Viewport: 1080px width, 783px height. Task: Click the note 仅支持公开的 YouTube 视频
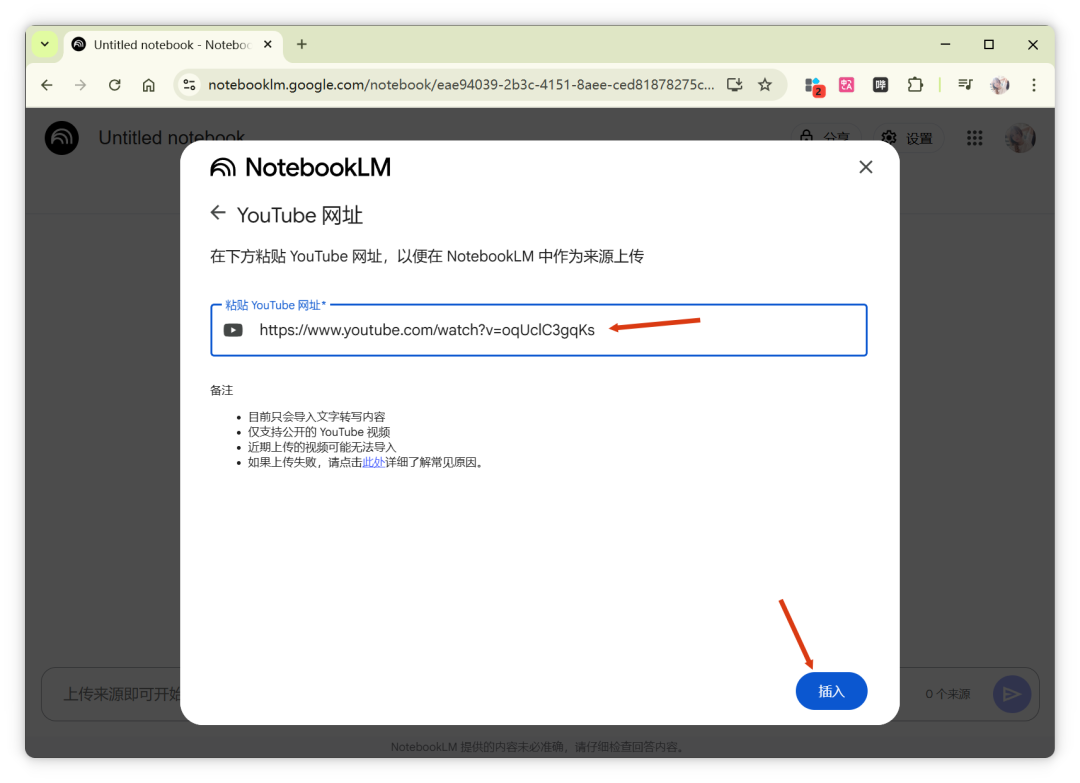coord(319,432)
